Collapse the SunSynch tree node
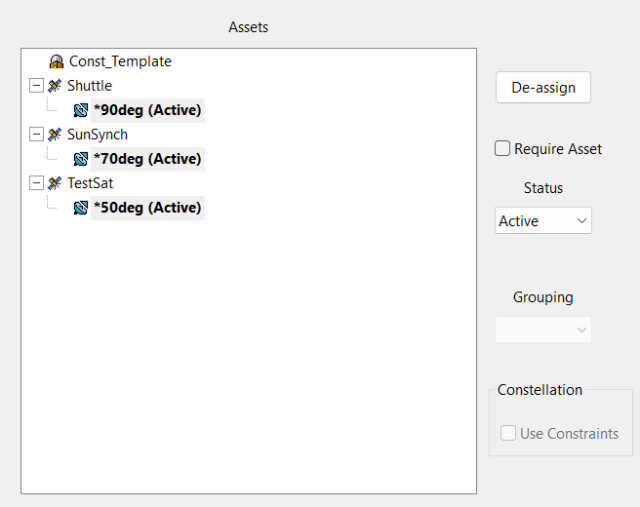The image size is (640, 507). click(37, 135)
